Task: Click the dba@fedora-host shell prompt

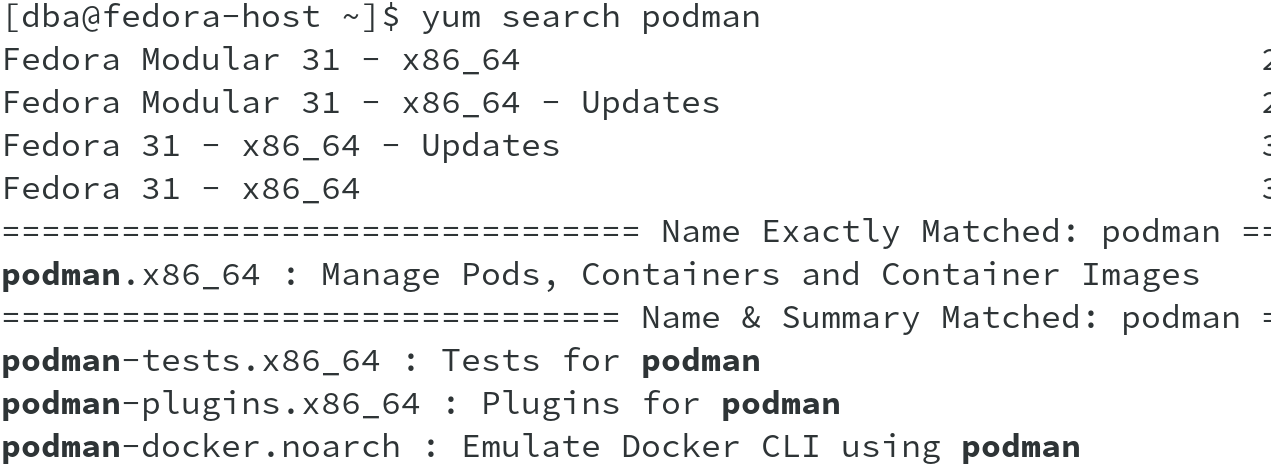Action: pyautogui.click(x=200, y=17)
